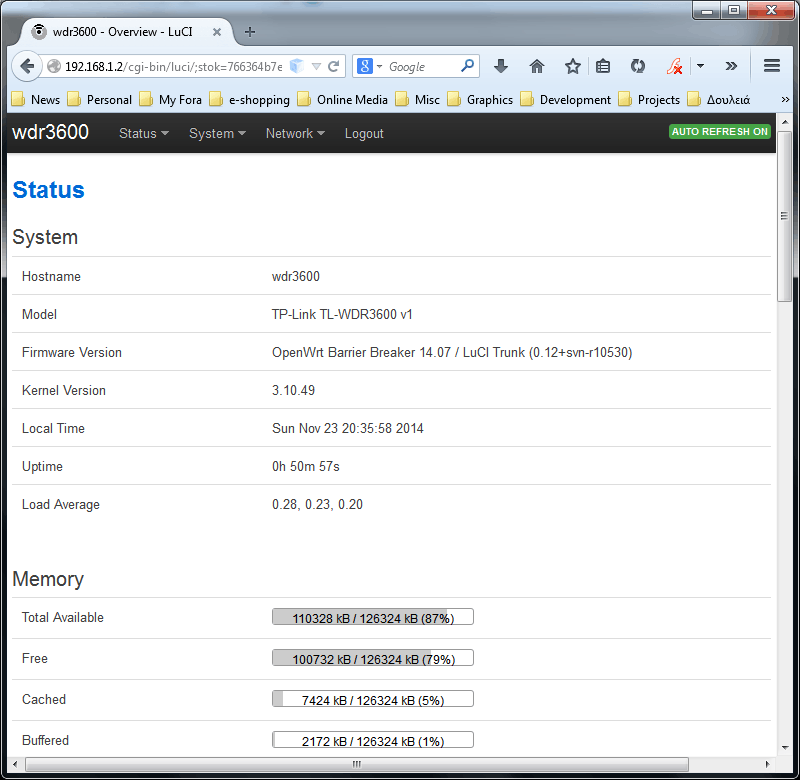Screen dimensions: 800x780
Task: Click the magnifier search icon
Action: [467, 66]
